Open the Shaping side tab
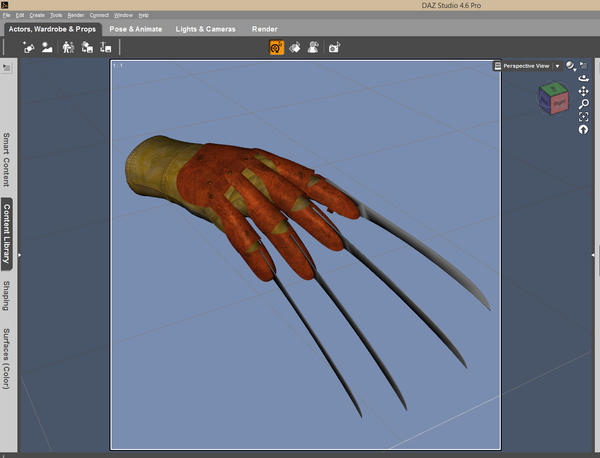This screenshot has width=600, height=458. 7,295
